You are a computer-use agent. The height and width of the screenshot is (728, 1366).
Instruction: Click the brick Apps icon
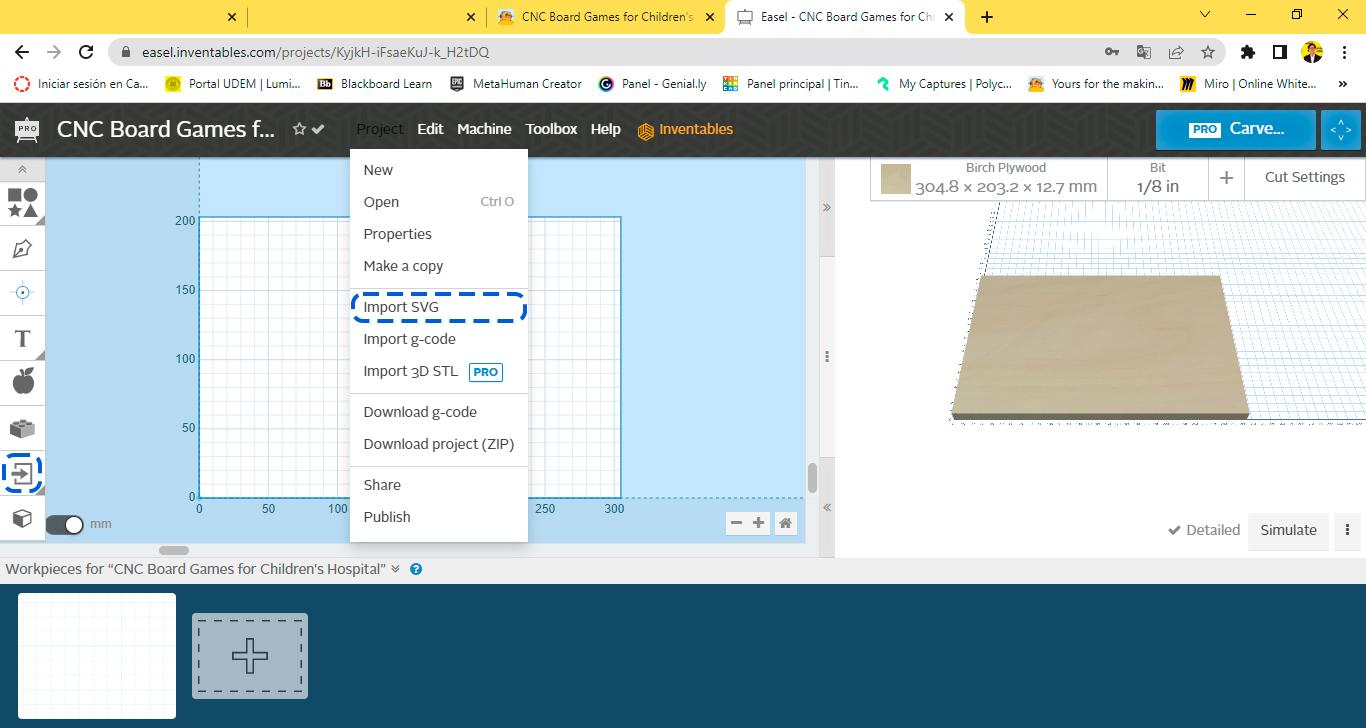[22, 427]
